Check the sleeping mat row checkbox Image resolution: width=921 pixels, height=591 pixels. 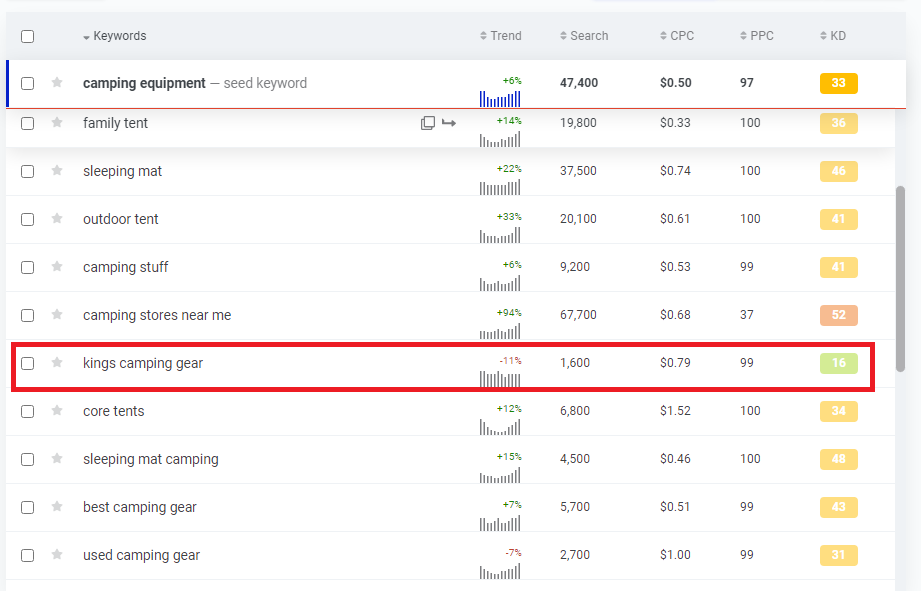pyautogui.click(x=28, y=172)
